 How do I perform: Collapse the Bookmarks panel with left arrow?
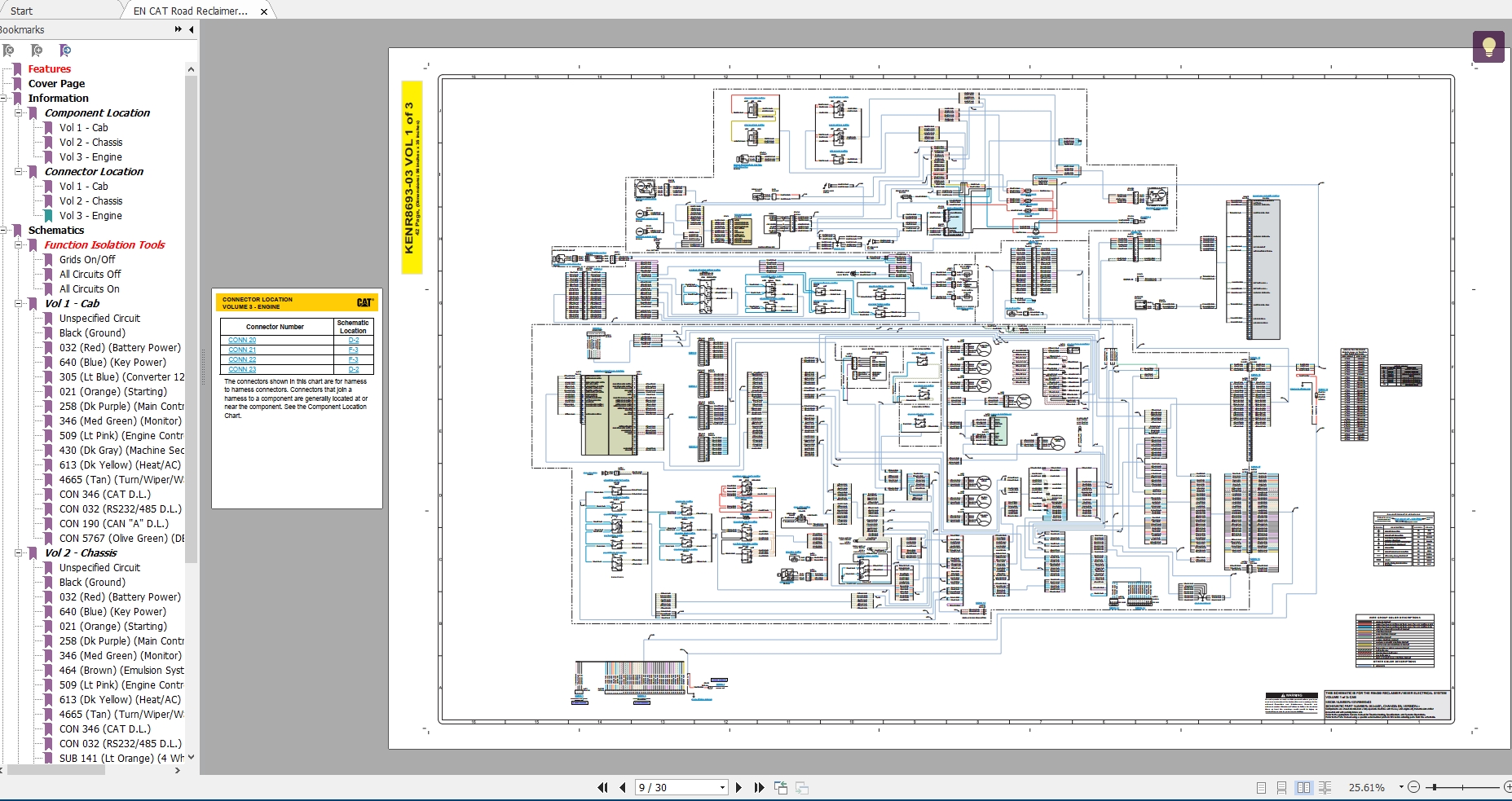click(192, 29)
